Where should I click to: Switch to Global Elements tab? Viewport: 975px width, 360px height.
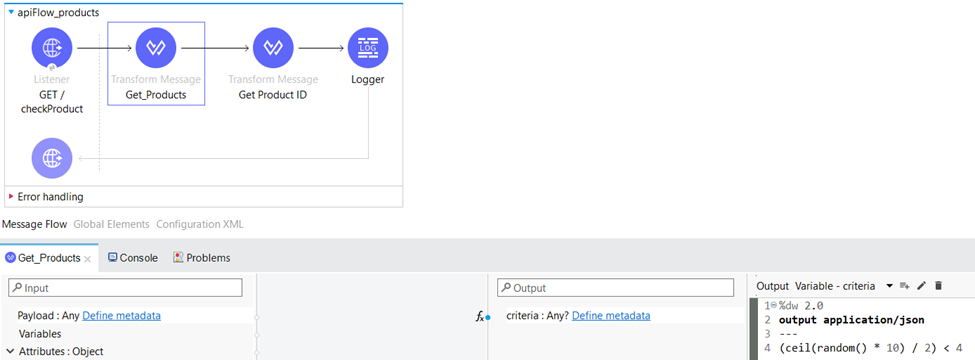click(x=111, y=224)
